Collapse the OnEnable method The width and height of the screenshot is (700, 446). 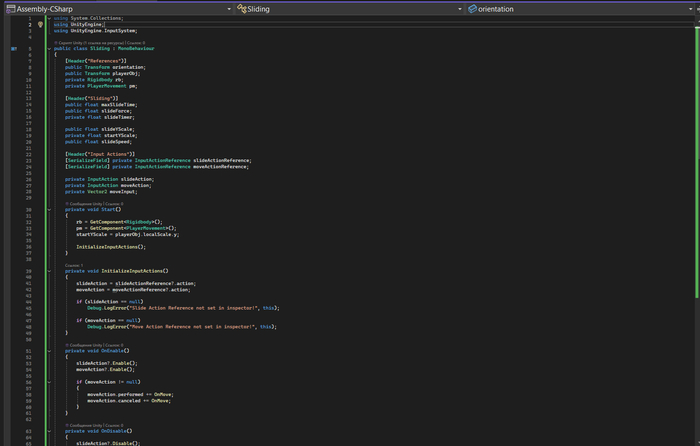49,351
